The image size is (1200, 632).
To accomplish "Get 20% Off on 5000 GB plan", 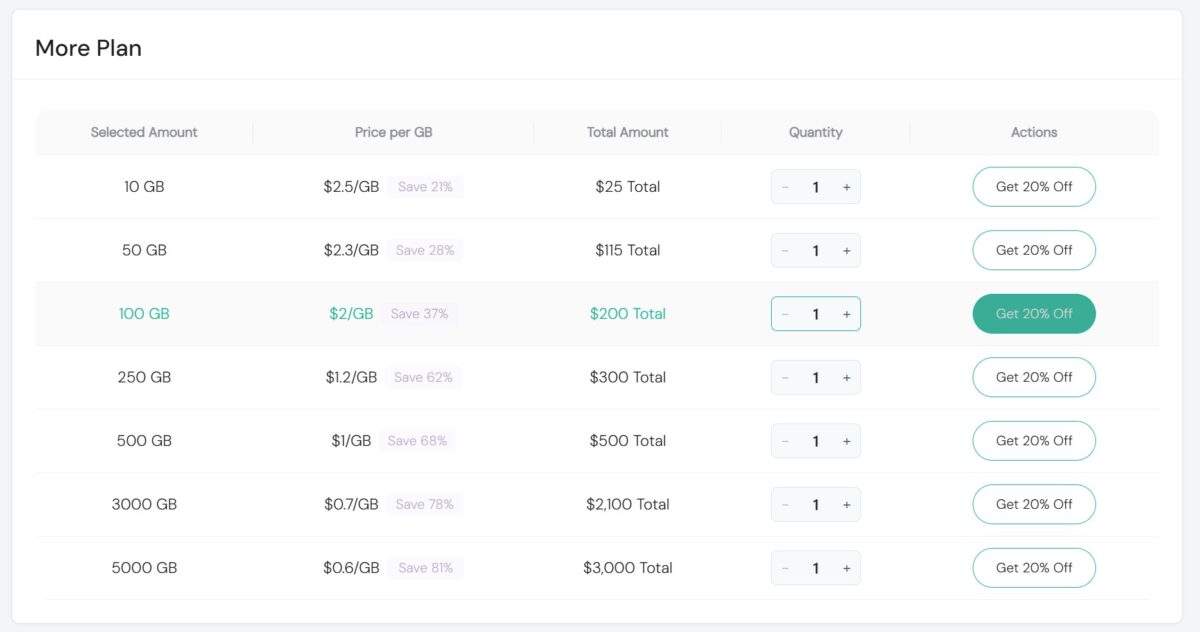I will click(x=1034, y=568).
